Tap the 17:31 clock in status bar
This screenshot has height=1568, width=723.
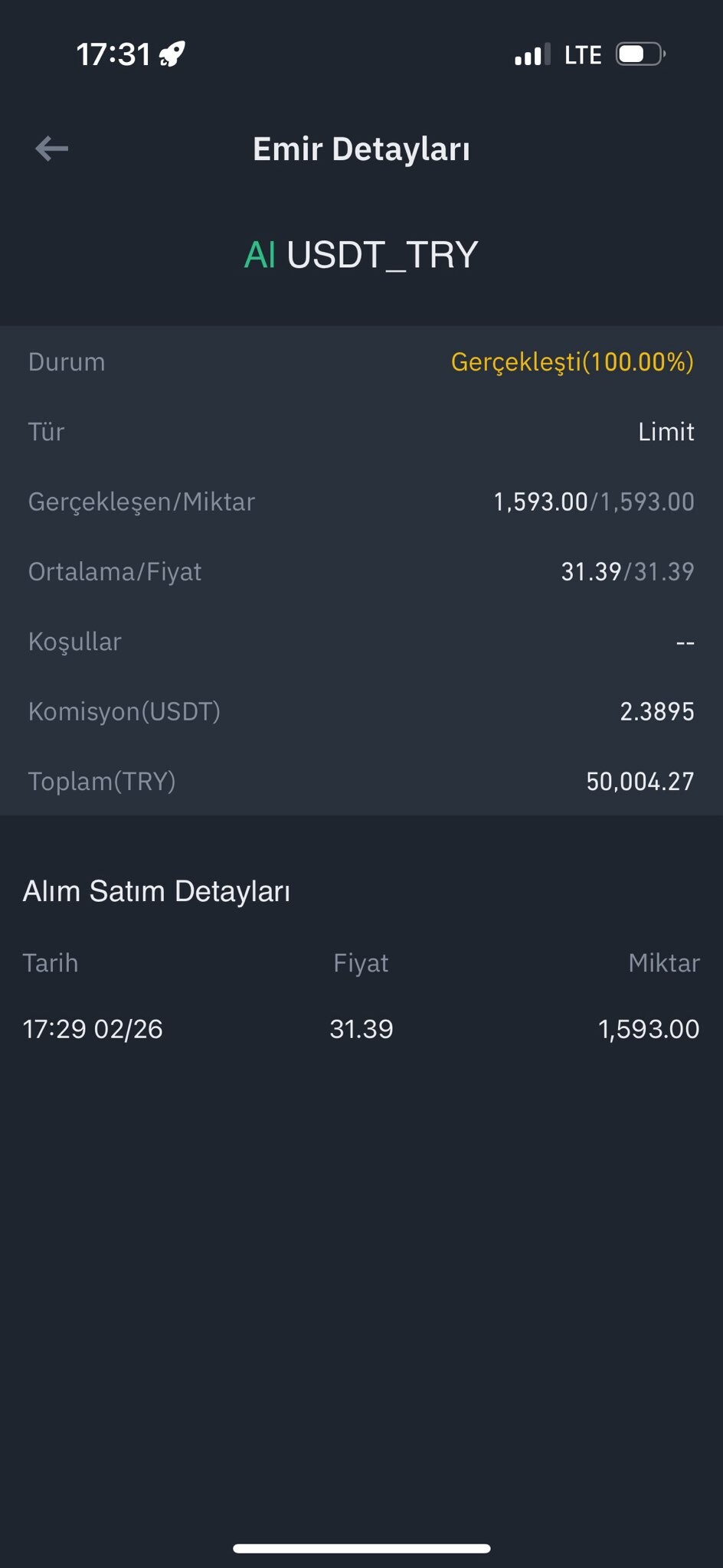(113, 54)
